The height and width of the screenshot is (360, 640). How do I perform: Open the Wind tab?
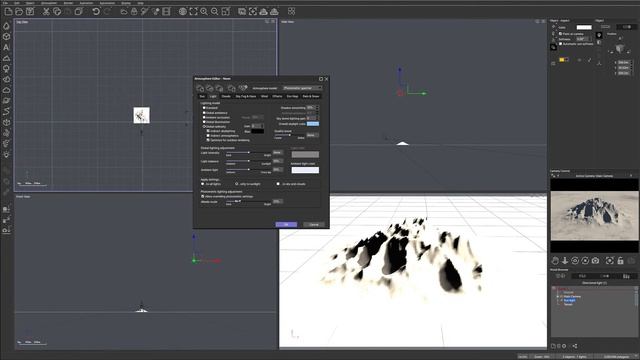264,96
